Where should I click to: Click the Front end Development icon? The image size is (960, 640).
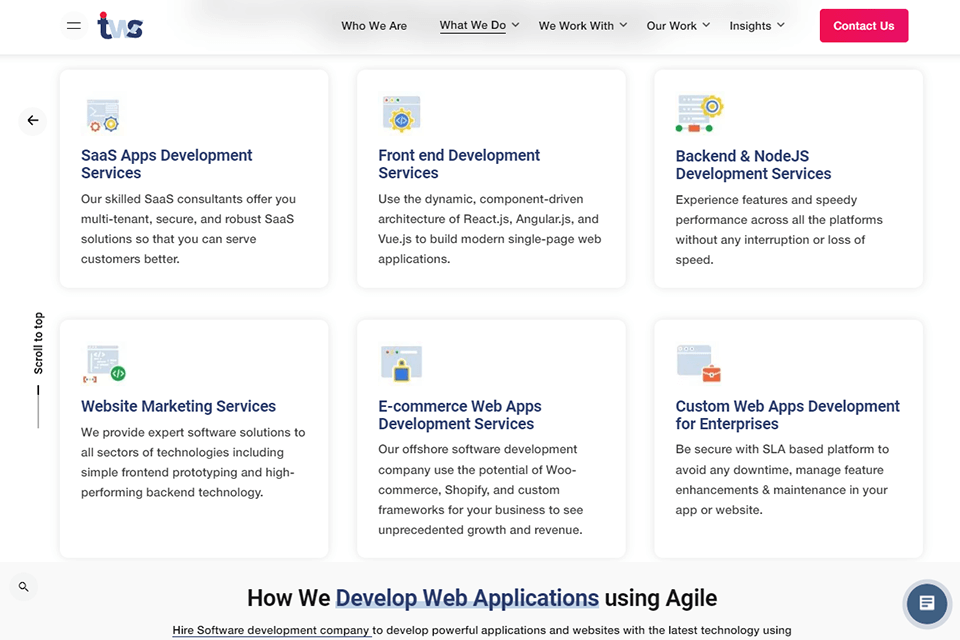[x=401, y=114]
